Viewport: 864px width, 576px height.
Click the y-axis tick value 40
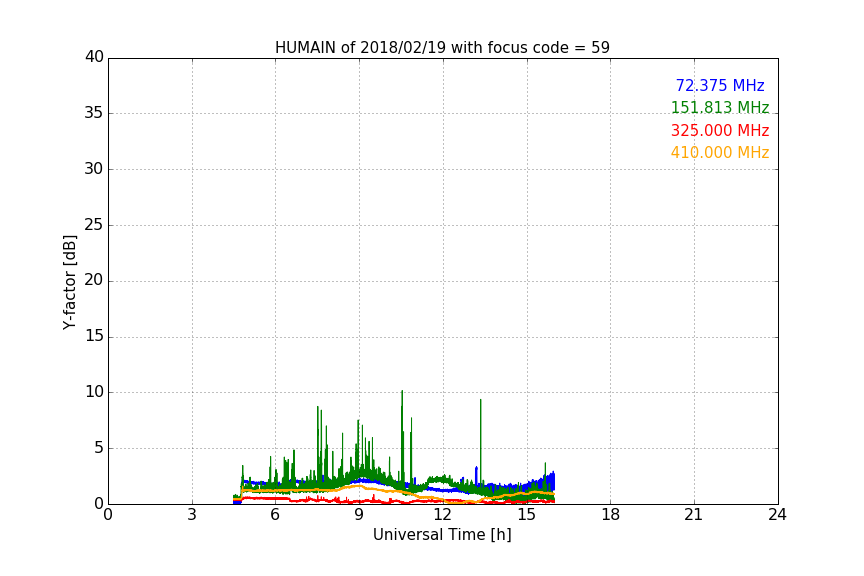tap(94, 57)
